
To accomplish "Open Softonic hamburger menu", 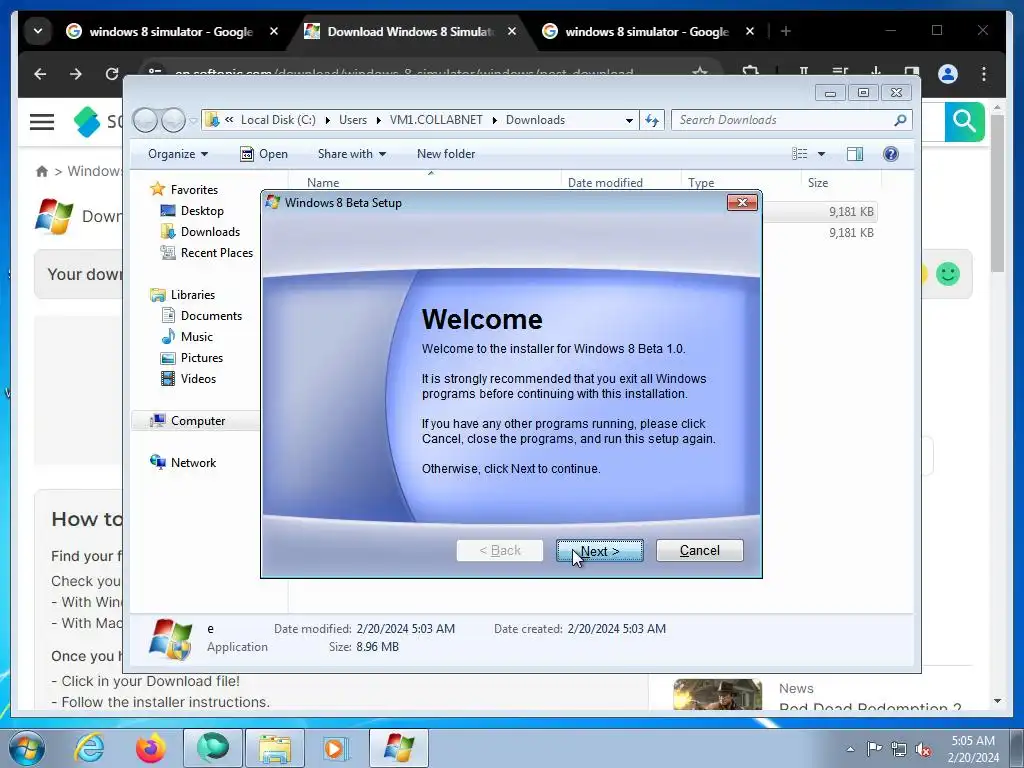I will (42, 121).
